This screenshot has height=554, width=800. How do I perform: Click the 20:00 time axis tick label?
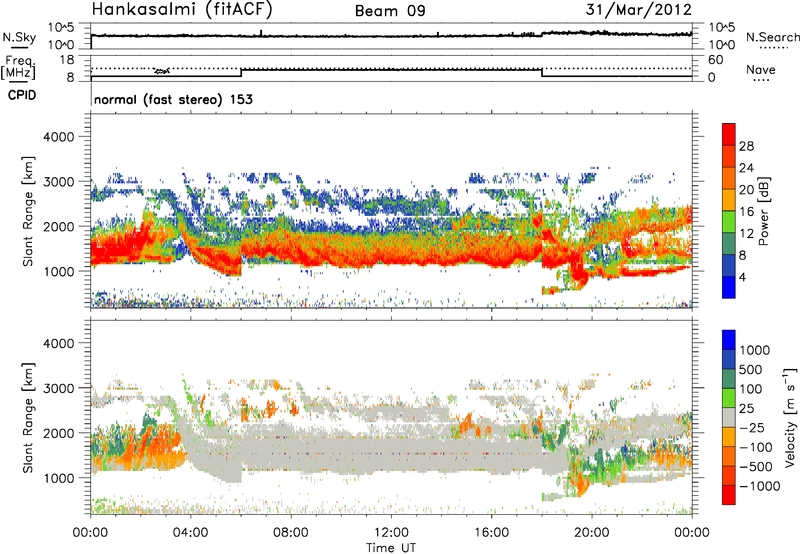[591, 533]
